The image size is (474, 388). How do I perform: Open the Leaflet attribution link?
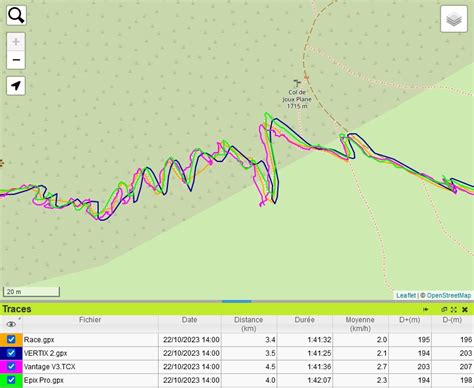pos(406,295)
